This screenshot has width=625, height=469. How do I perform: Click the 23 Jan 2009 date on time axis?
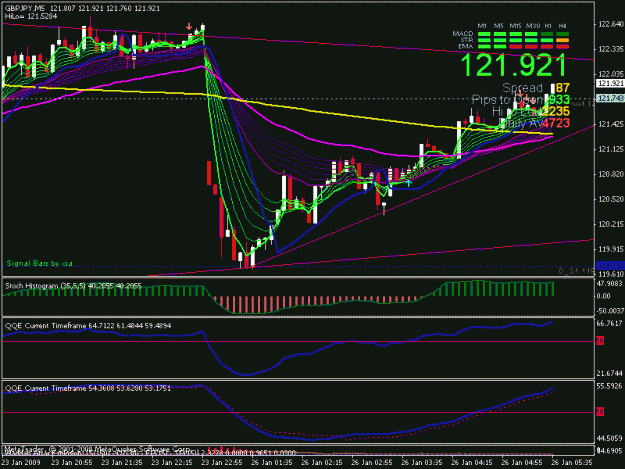(x=21, y=463)
